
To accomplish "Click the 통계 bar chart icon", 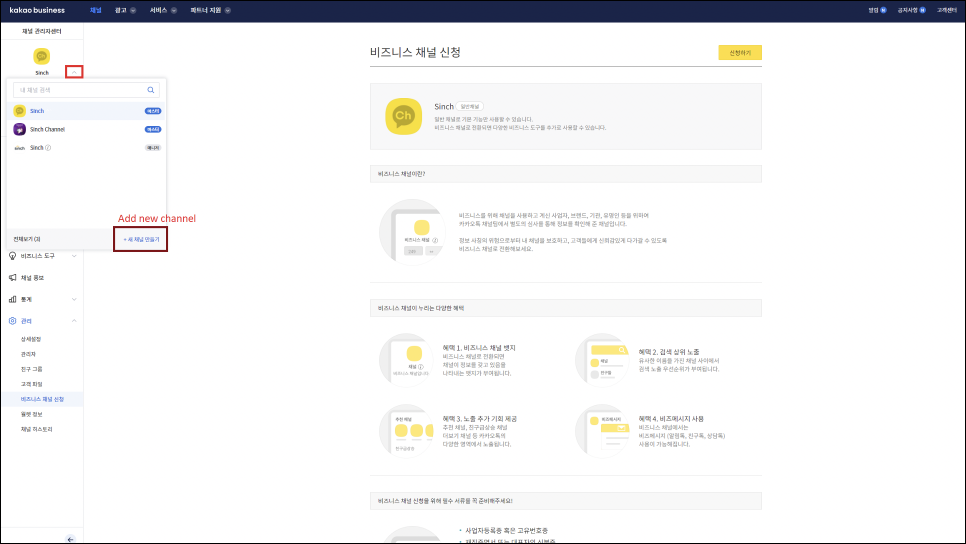I will coord(12,299).
